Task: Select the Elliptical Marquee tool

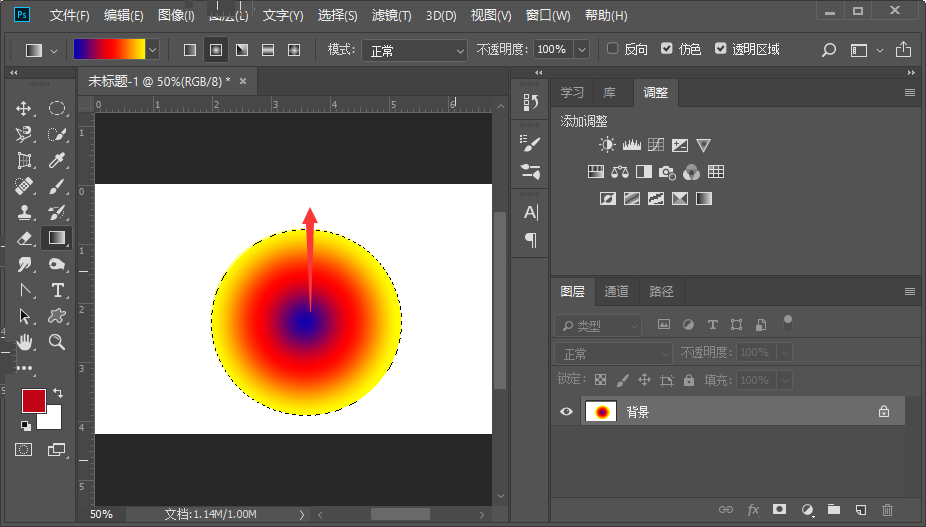Action: pyautogui.click(x=57, y=108)
